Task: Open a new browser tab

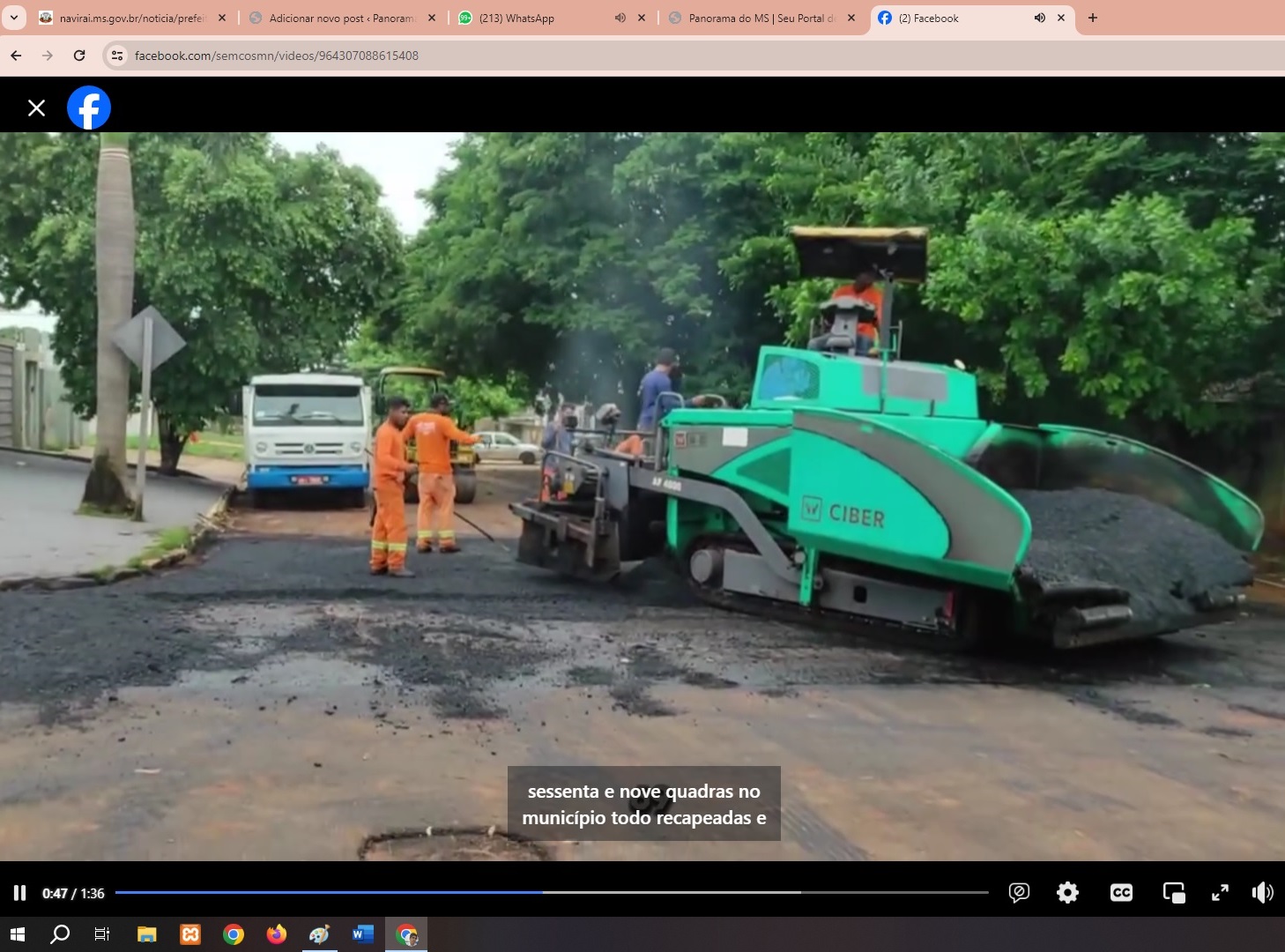Action: point(1093,18)
